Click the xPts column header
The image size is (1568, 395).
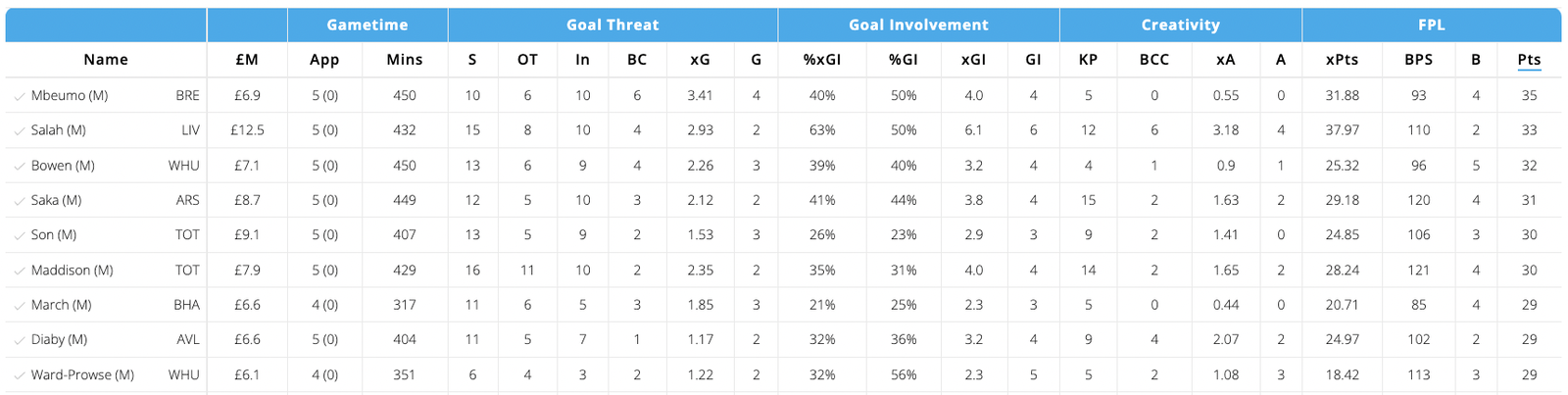[1342, 60]
